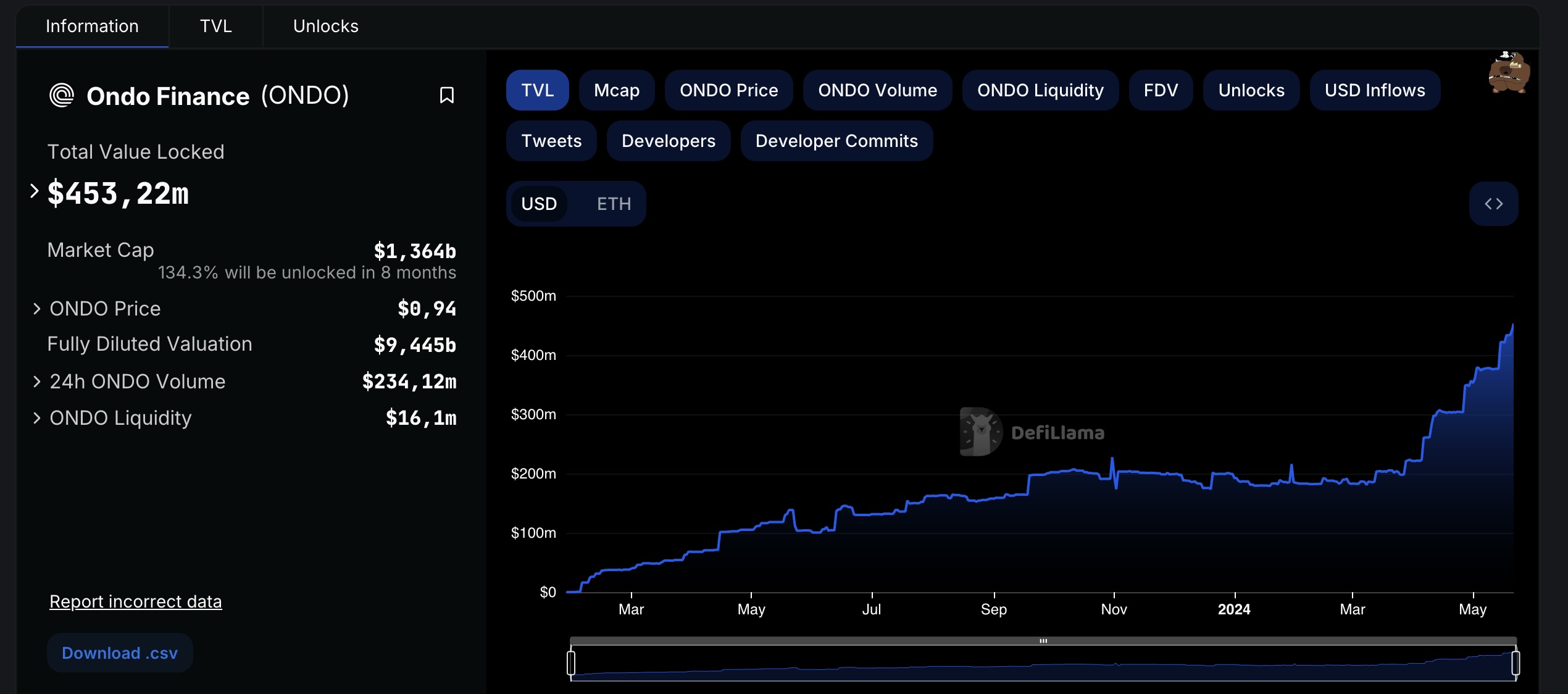
Task: Toggle Unlocks chart series
Action: pyautogui.click(x=1251, y=90)
